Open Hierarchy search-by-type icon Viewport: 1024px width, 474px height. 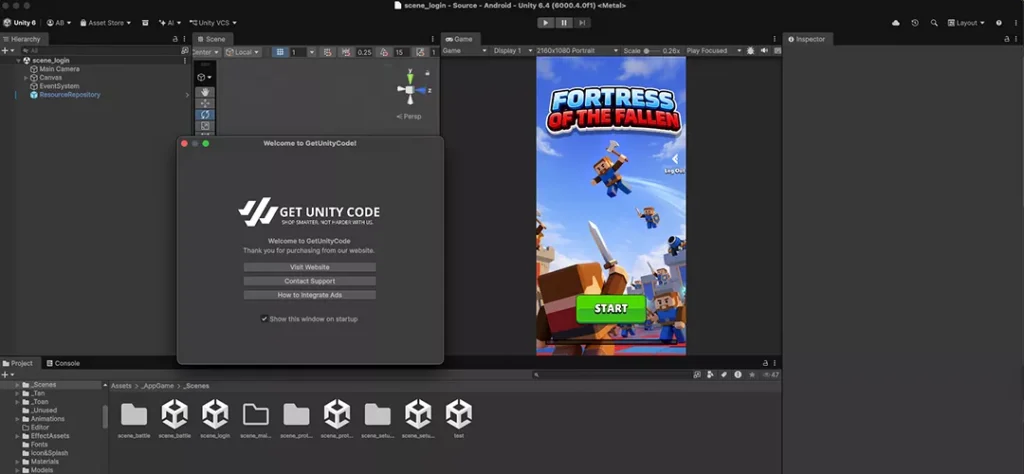click(x=185, y=50)
